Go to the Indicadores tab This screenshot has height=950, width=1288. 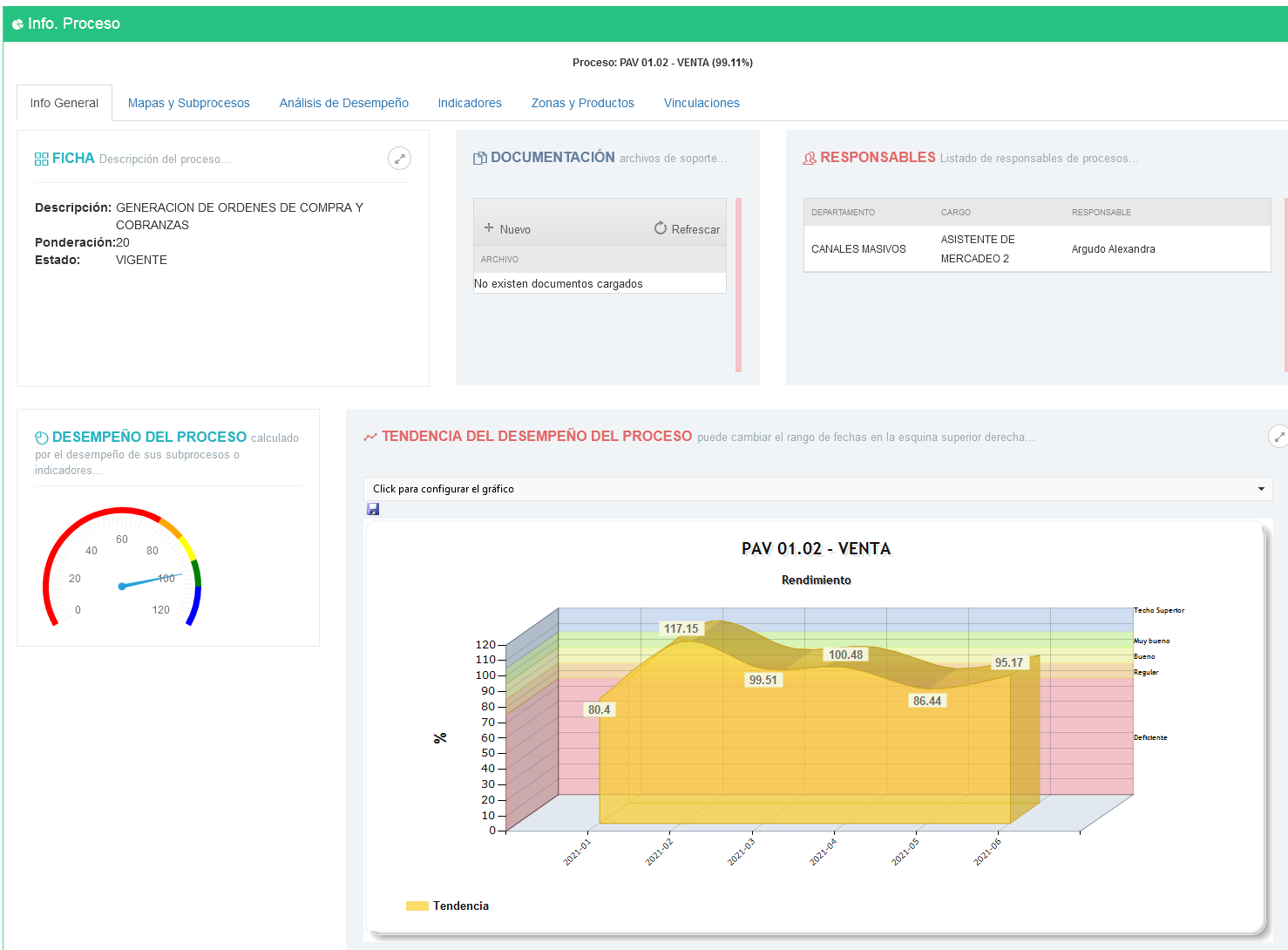pos(470,103)
